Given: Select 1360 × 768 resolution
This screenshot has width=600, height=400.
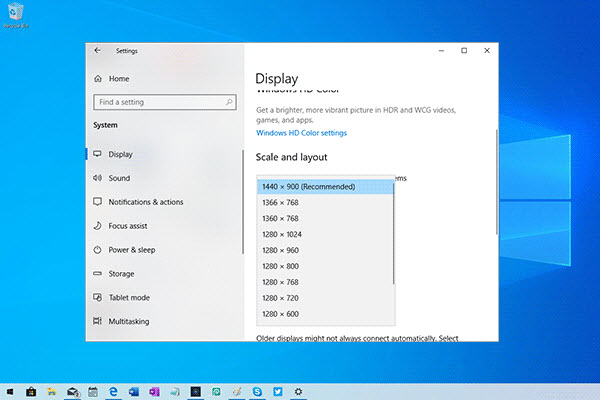Looking at the screenshot, I should click(325, 219).
